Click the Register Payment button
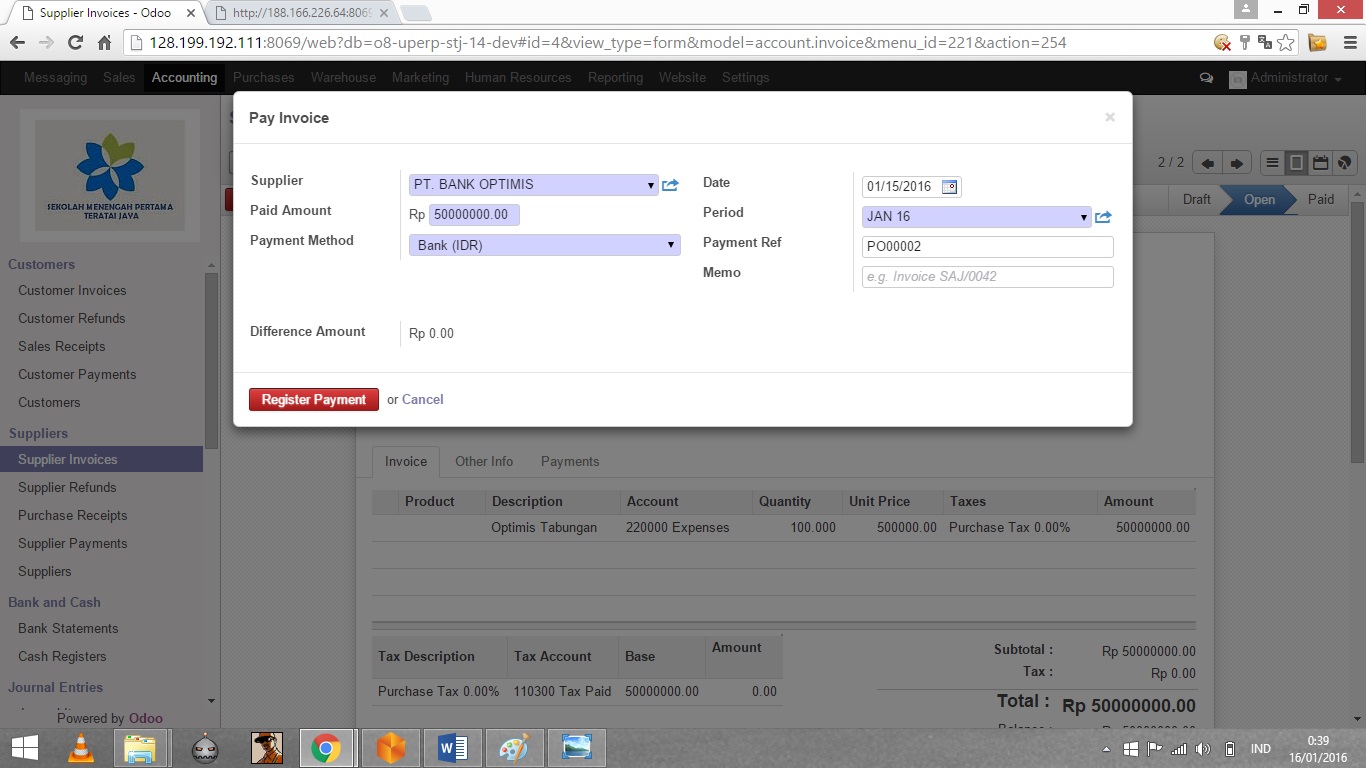The height and width of the screenshot is (768, 1366). (x=314, y=400)
